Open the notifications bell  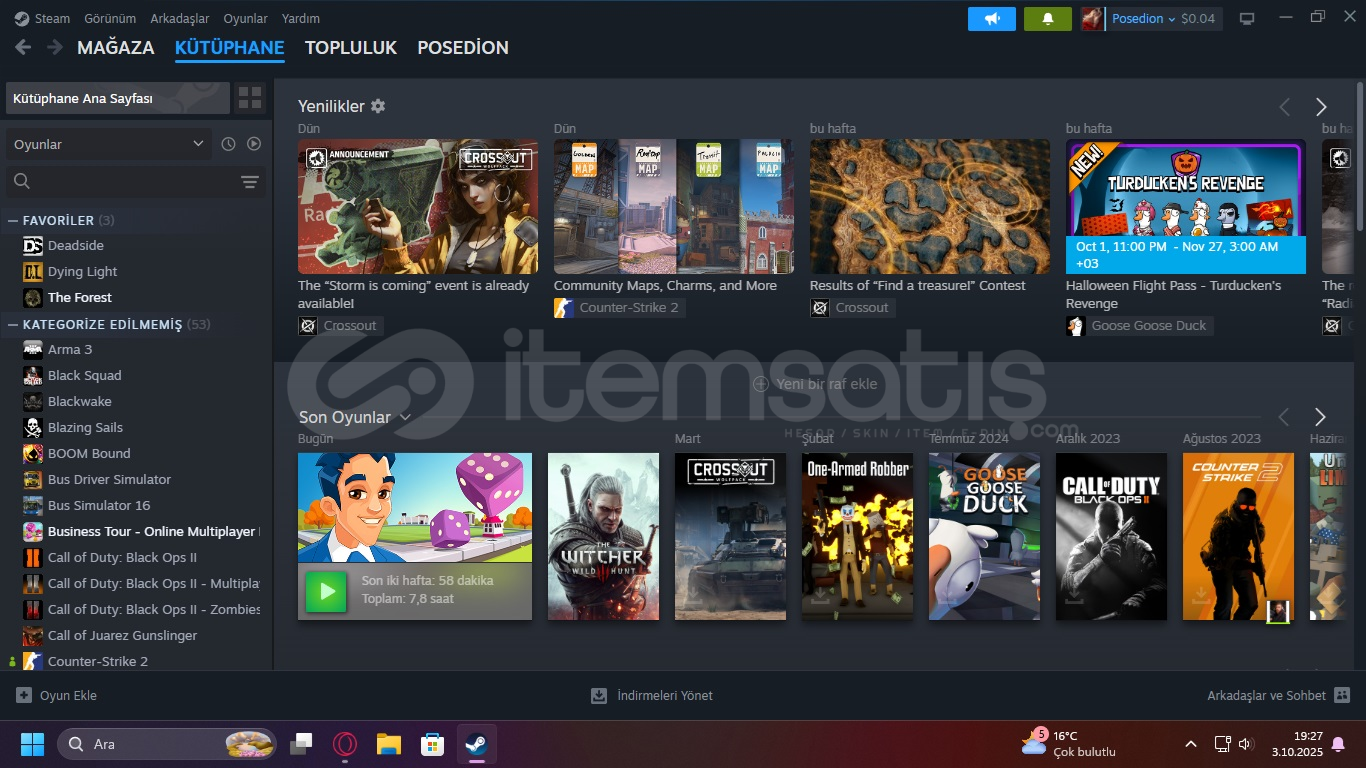(x=1047, y=19)
